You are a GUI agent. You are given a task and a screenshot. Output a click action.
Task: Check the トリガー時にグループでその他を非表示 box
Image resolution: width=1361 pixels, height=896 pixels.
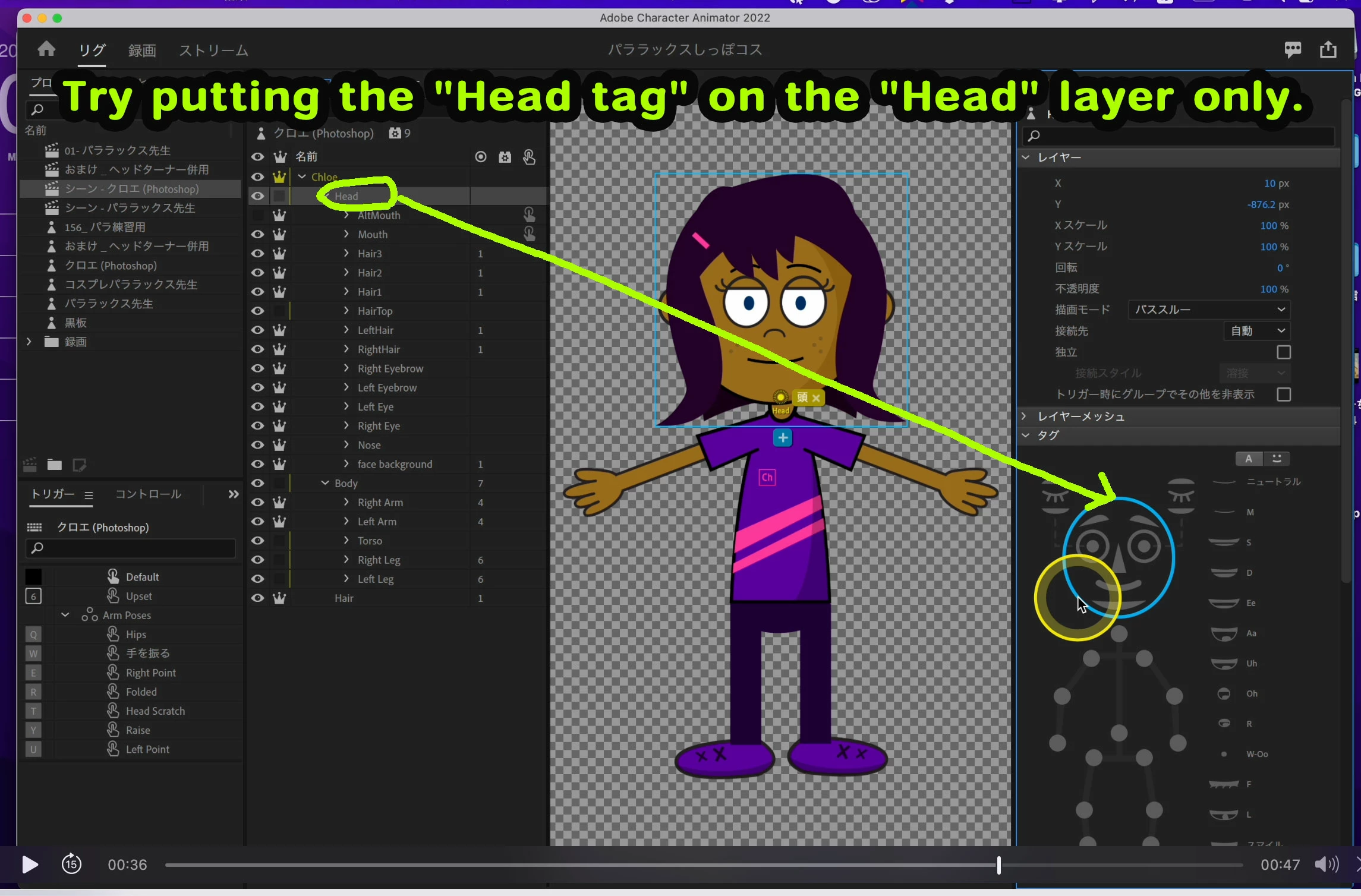point(1283,395)
